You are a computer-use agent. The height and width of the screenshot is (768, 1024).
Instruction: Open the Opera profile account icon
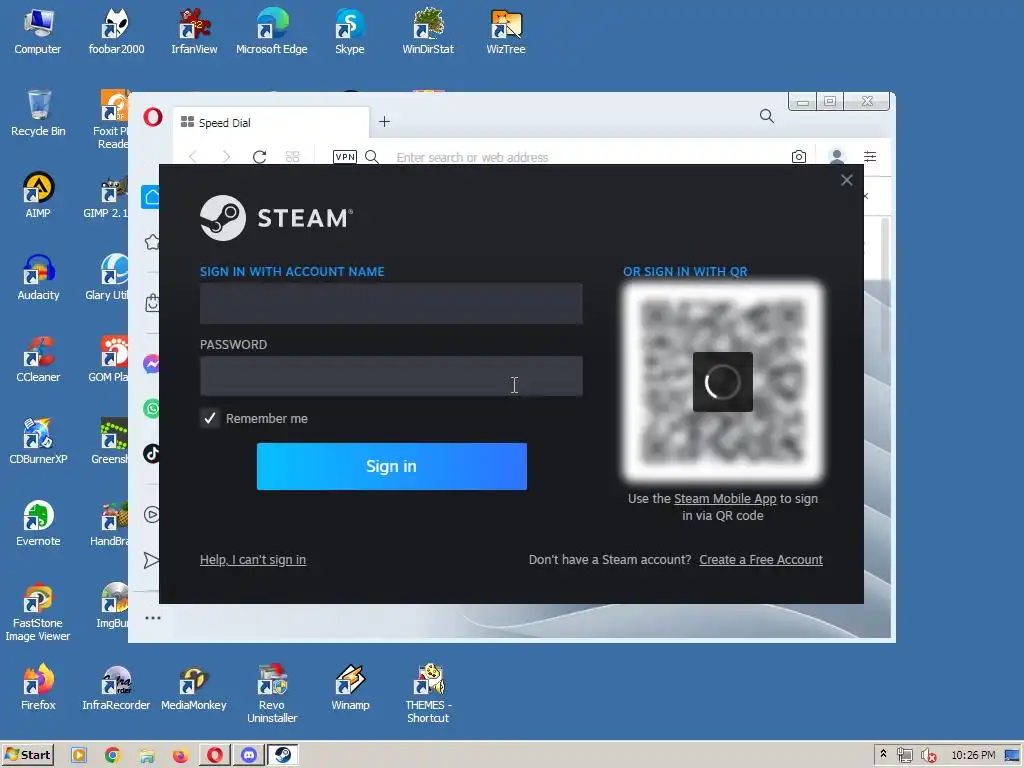tap(837, 157)
